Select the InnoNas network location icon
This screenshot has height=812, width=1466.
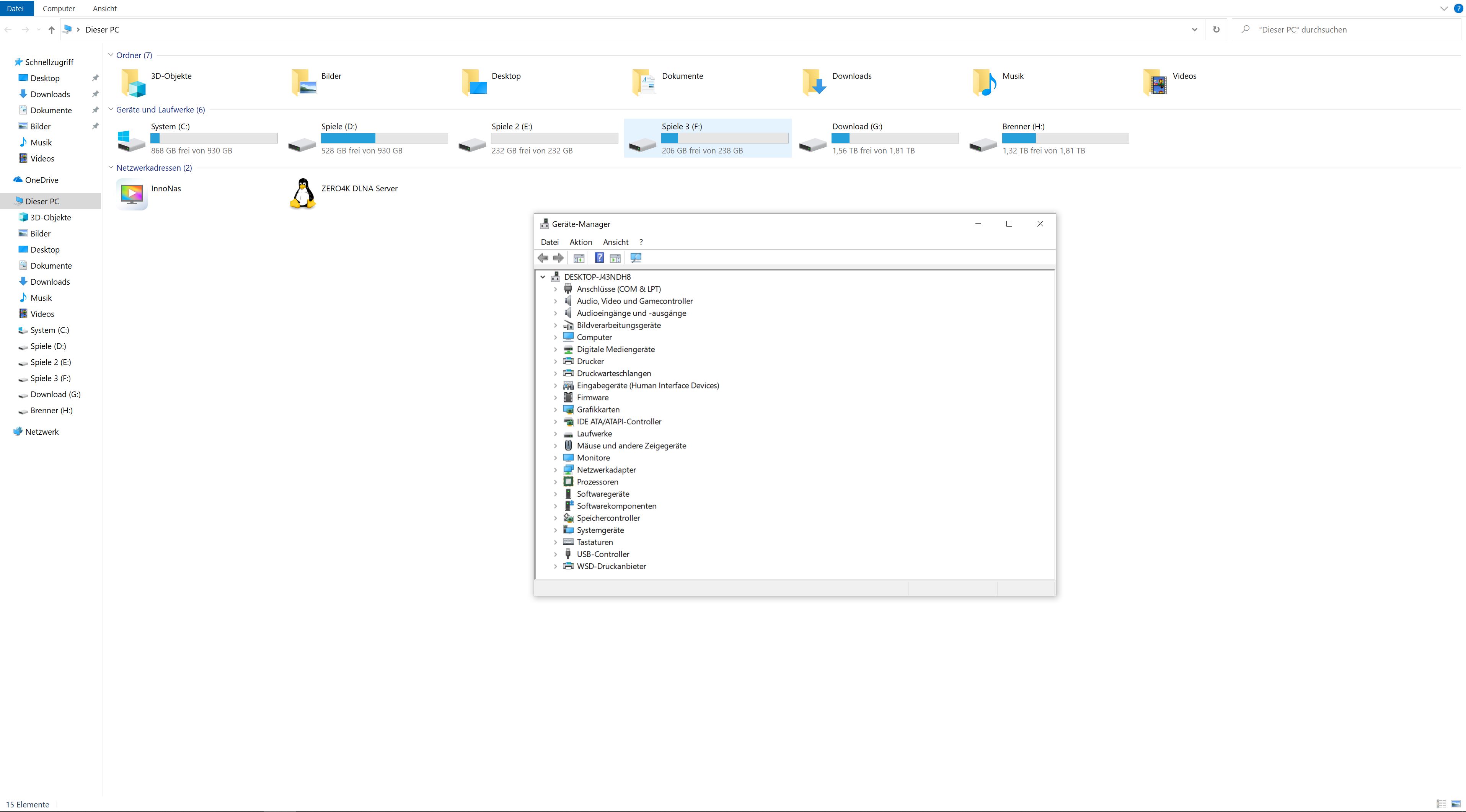132,194
